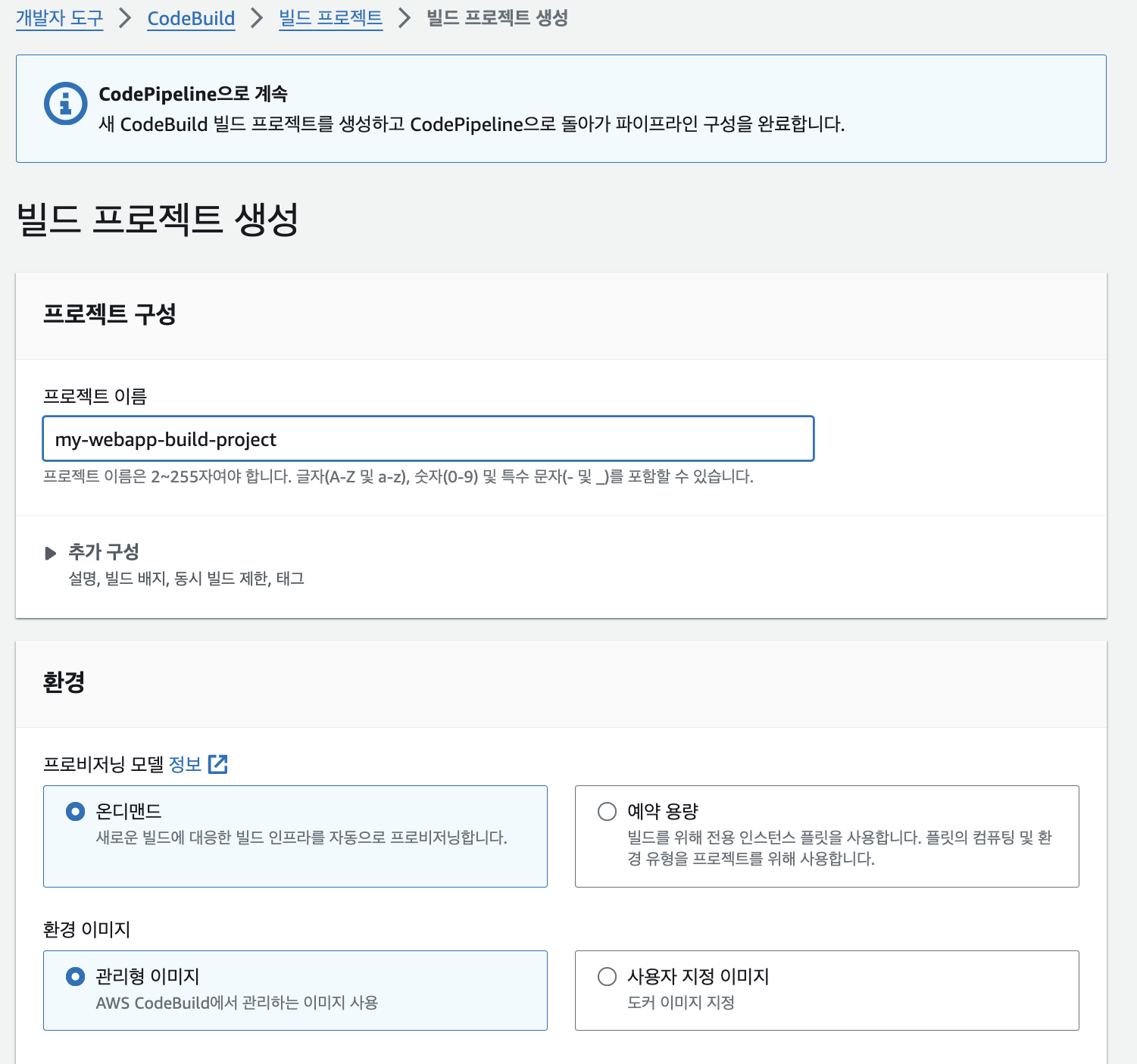Viewport: 1137px width, 1064px height.
Task: Click the 프로젝트 이름 input field
Action: point(429,438)
